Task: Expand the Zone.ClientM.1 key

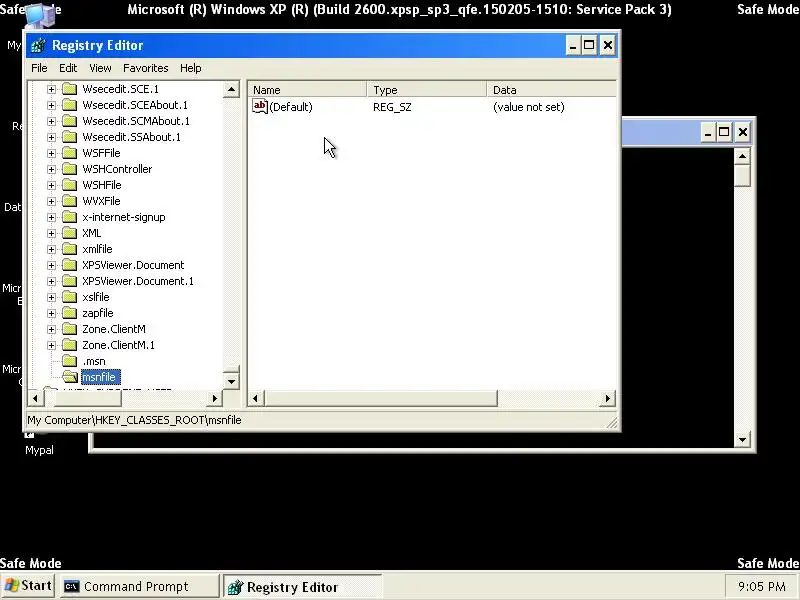Action: pos(51,345)
